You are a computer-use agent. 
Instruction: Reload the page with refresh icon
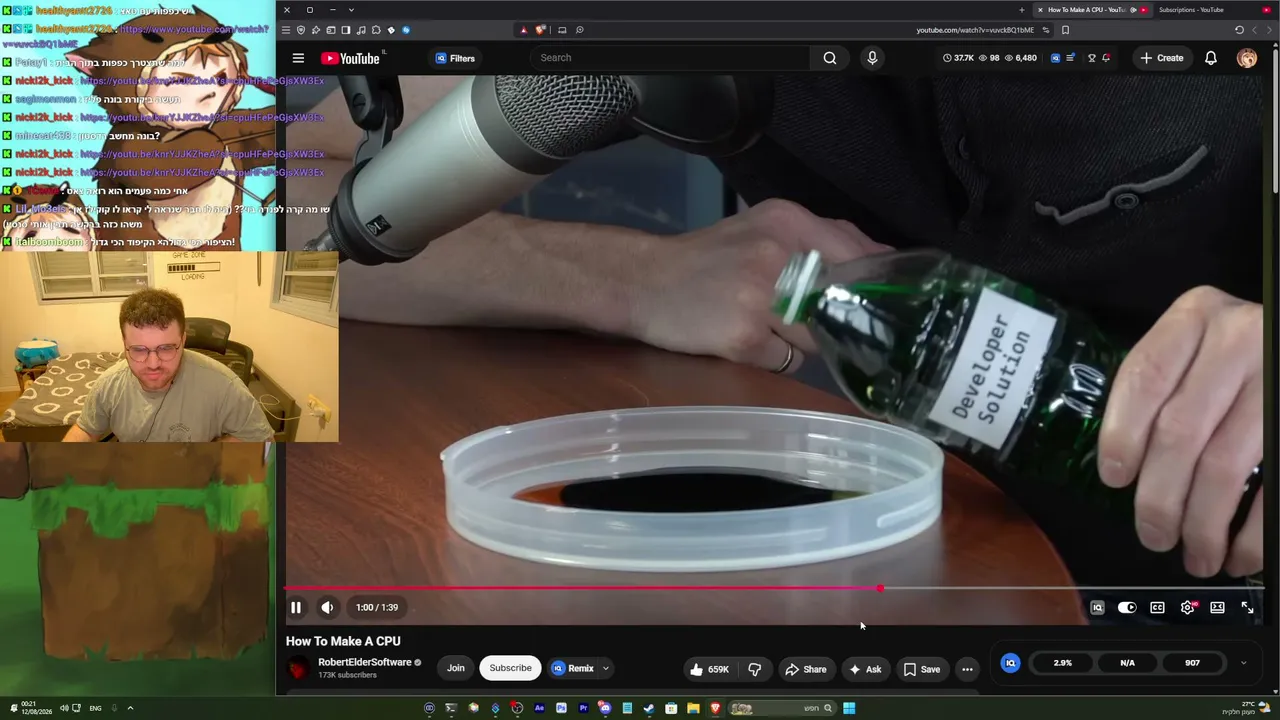(1239, 30)
